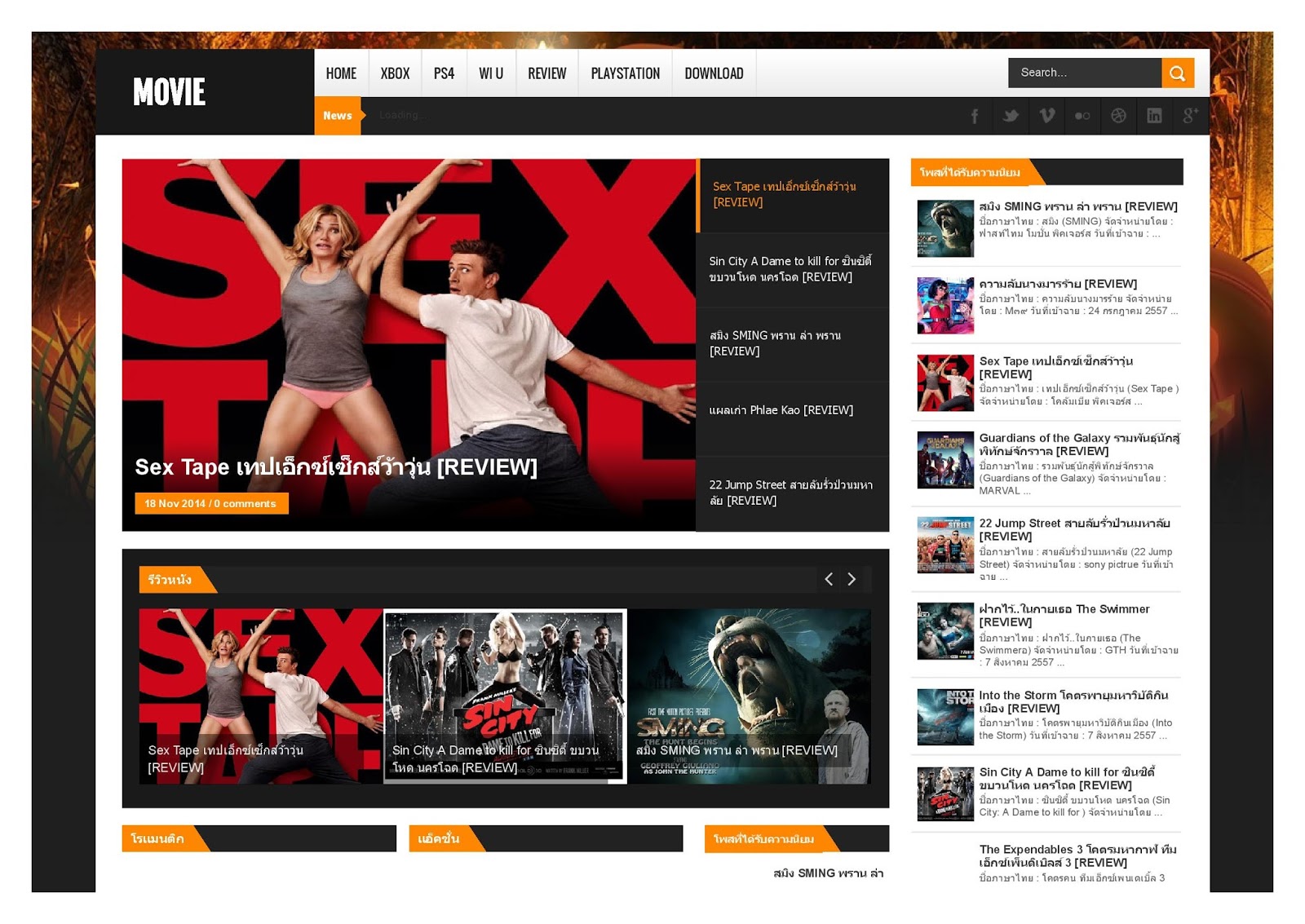This screenshot has height=924, width=1305.
Task: Click the orange search magnifier button
Action: pos(1177,73)
